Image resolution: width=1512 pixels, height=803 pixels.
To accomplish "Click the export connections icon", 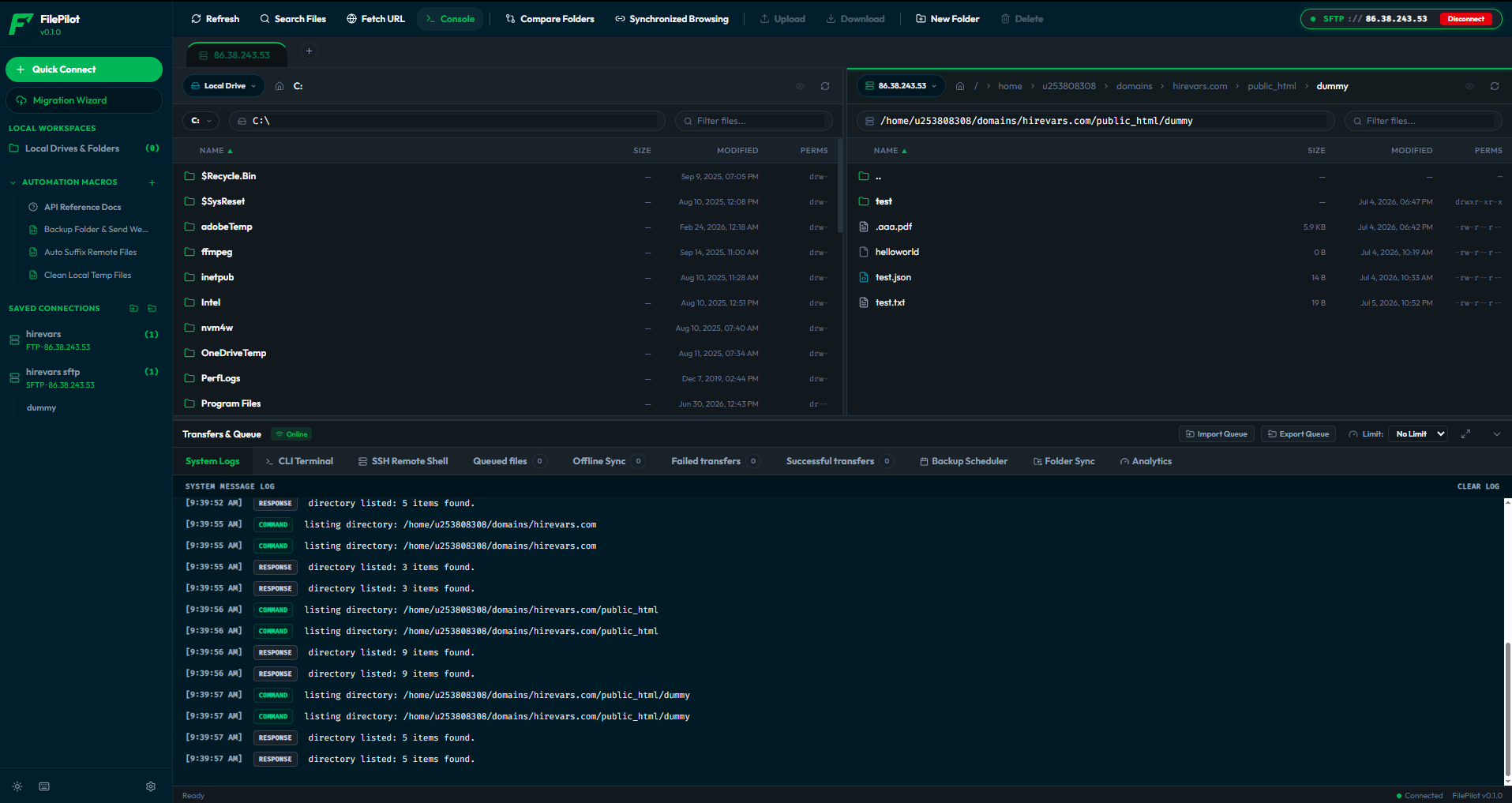I will 152,308.
